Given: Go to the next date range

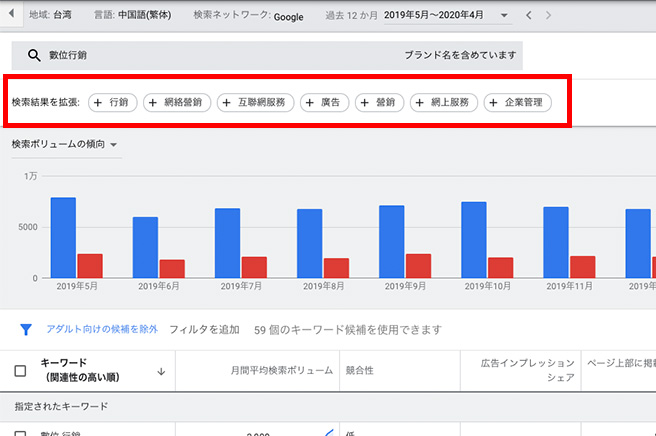Looking at the screenshot, I should (x=548, y=15).
